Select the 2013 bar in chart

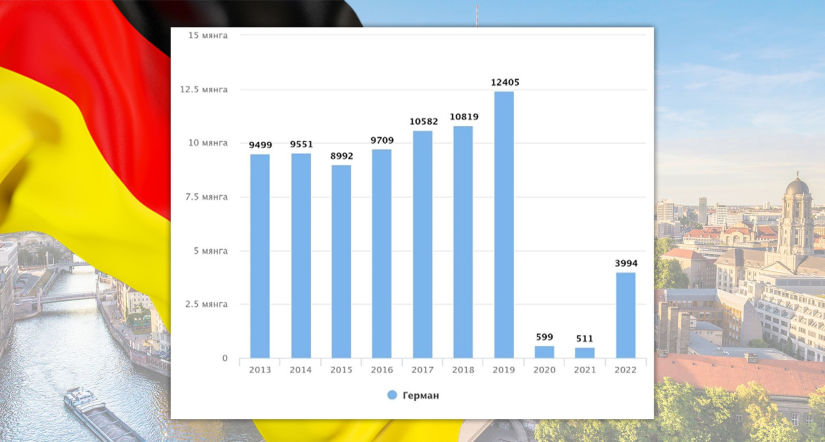(x=260, y=256)
